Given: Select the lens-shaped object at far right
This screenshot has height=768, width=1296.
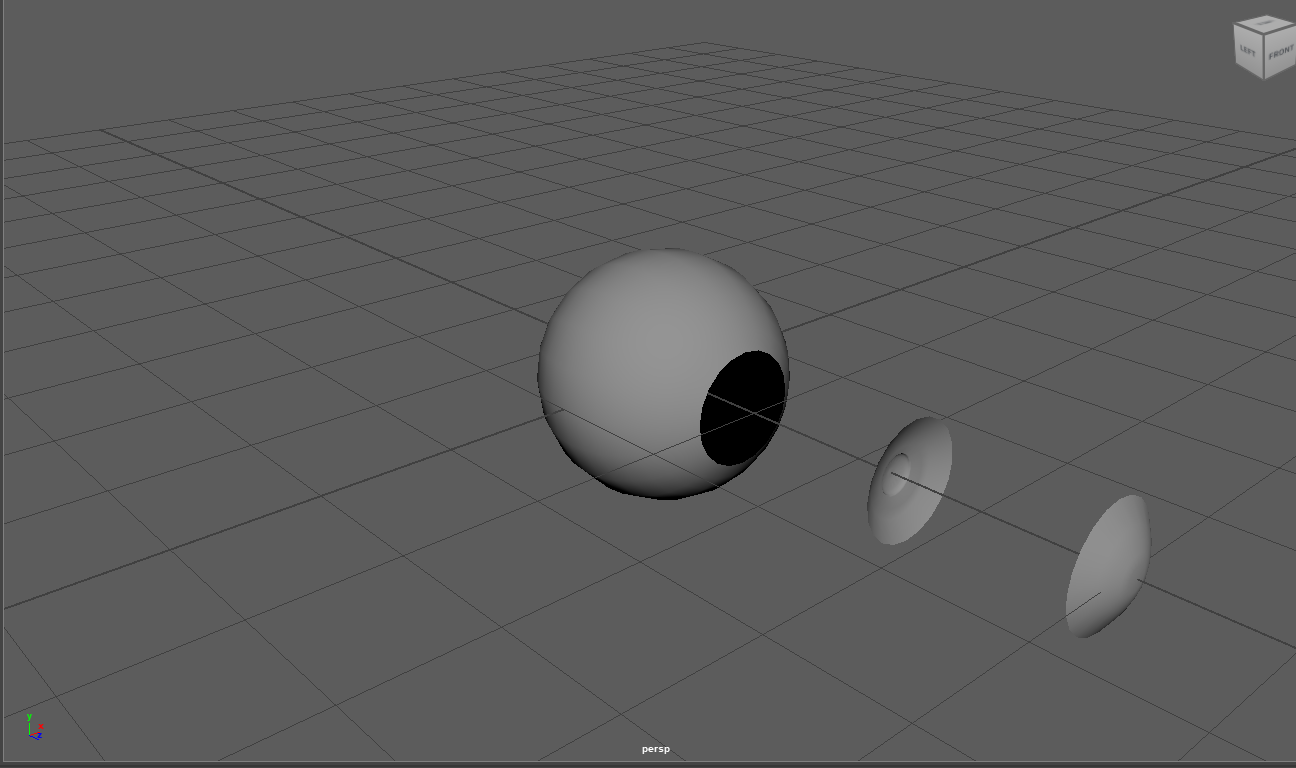Looking at the screenshot, I should pyautogui.click(x=1108, y=566).
